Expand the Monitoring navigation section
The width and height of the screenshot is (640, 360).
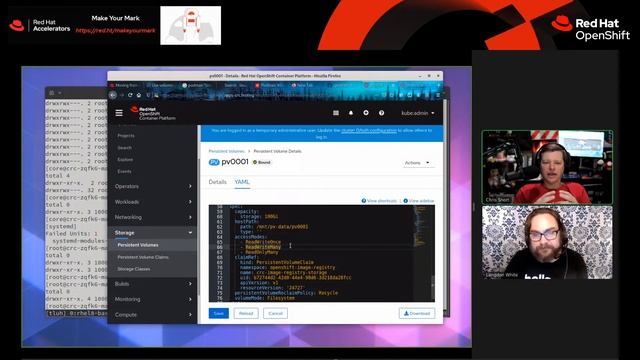pos(153,299)
